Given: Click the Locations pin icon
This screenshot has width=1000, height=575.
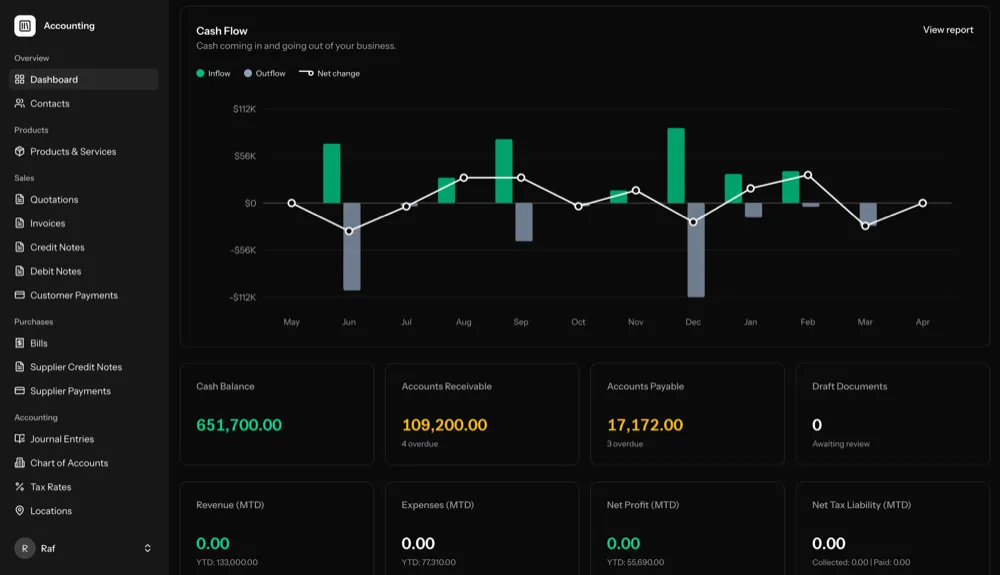Looking at the screenshot, I should [x=20, y=511].
